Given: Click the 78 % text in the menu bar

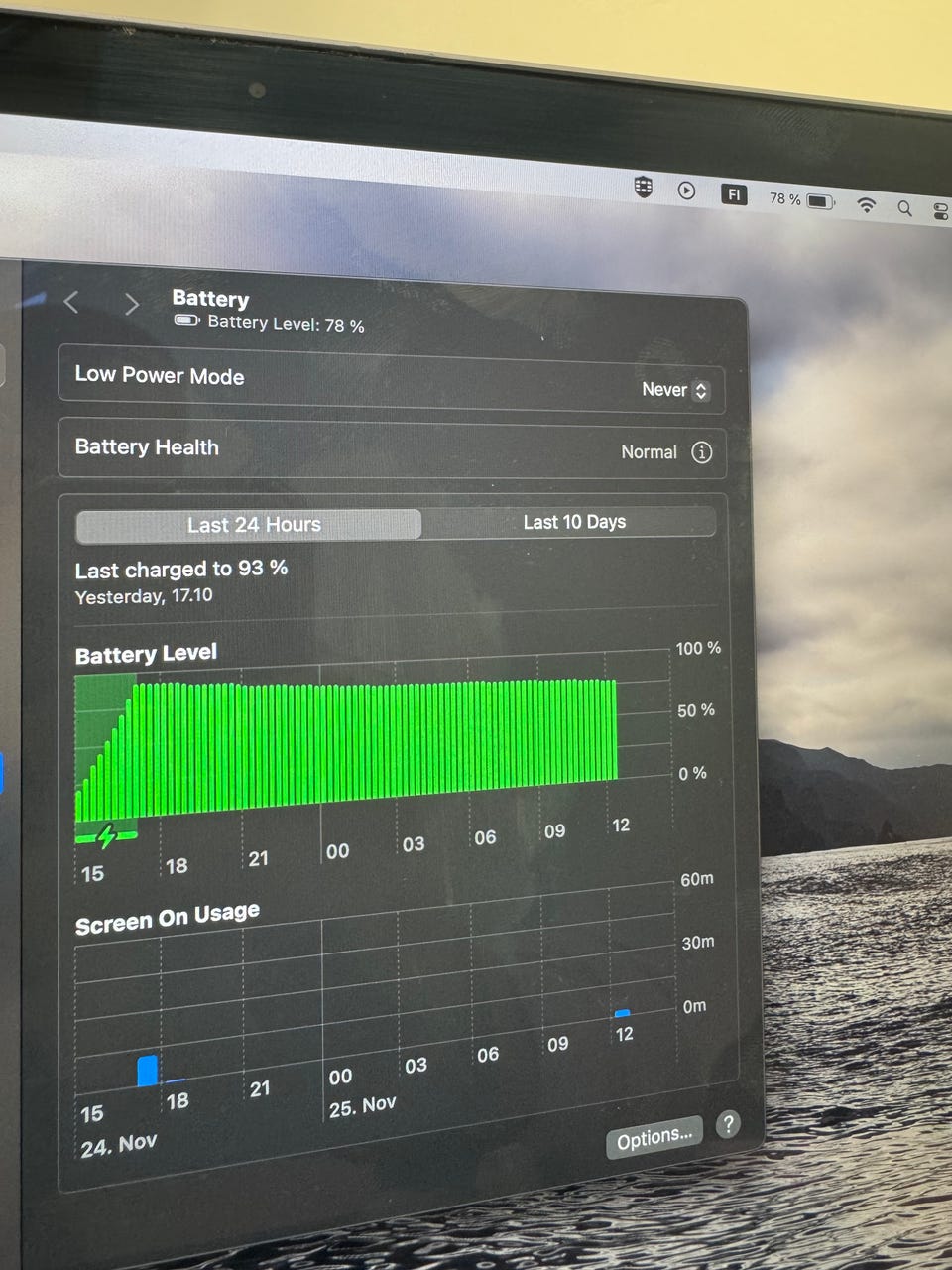Looking at the screenshot, I should coord(785,199).
